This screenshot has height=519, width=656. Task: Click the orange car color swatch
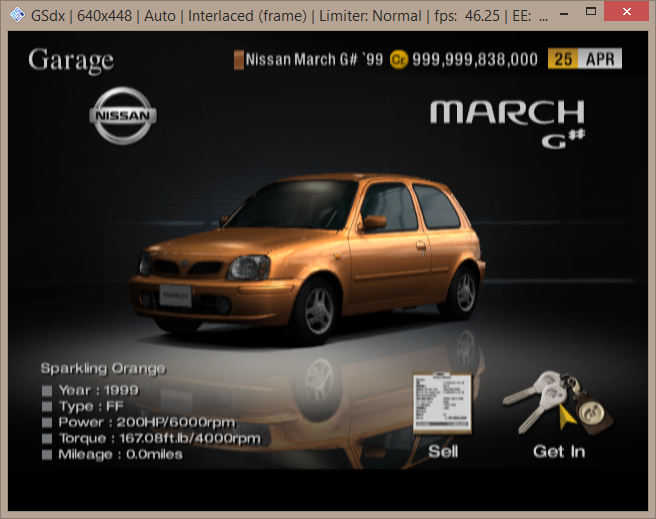click(x=239, y=60)
